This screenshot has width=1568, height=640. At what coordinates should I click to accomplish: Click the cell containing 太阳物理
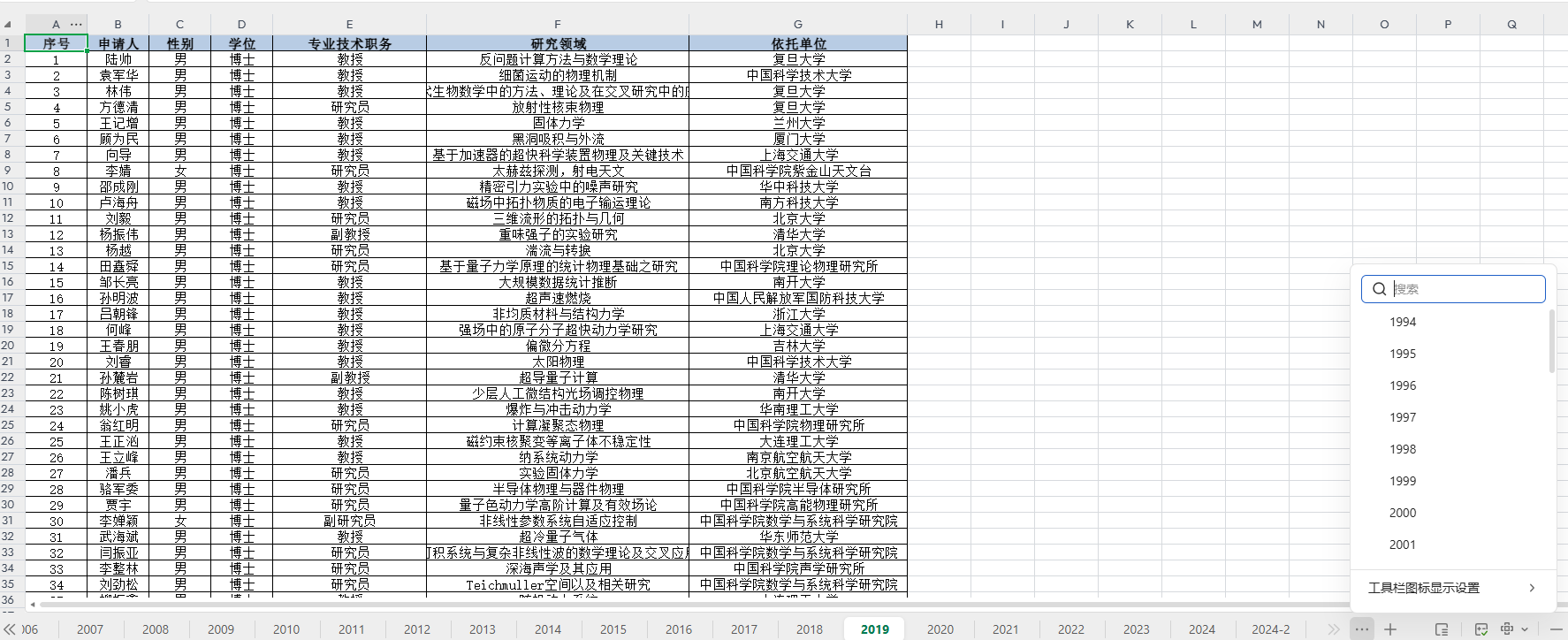[x=558, y=362]
